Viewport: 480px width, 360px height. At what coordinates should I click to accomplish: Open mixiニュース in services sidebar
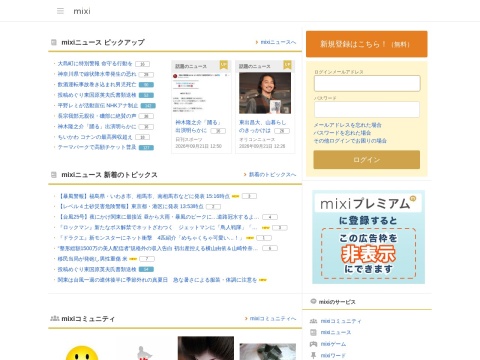(x=336, y=332)
